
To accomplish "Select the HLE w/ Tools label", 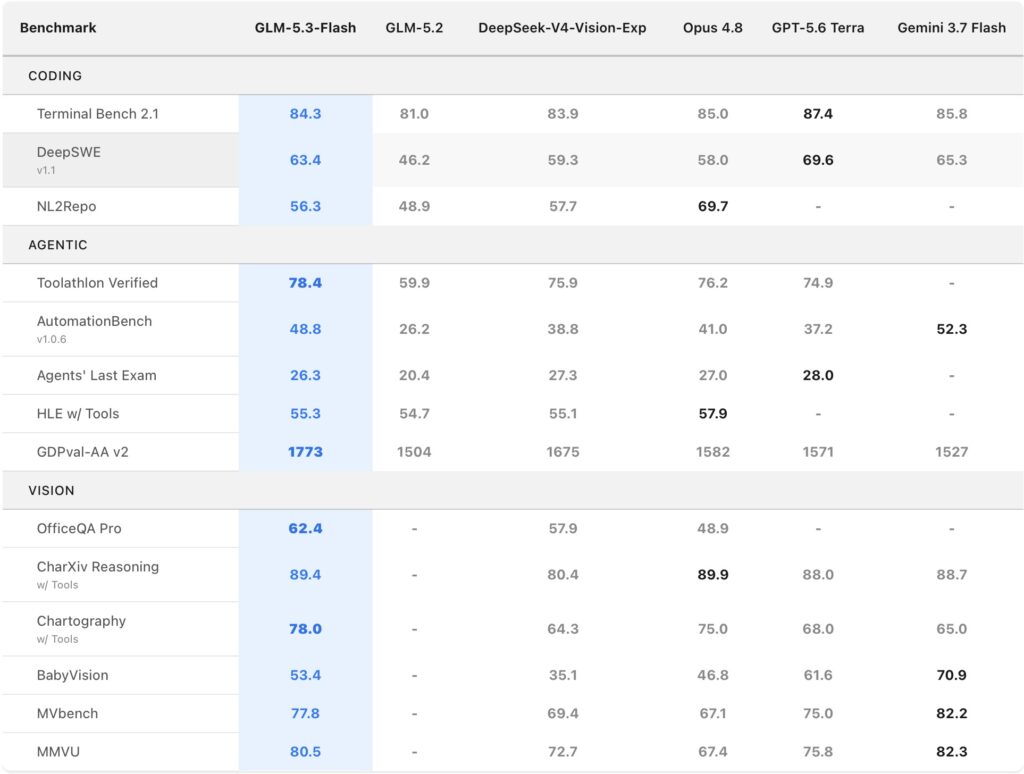I will point(78,413).
